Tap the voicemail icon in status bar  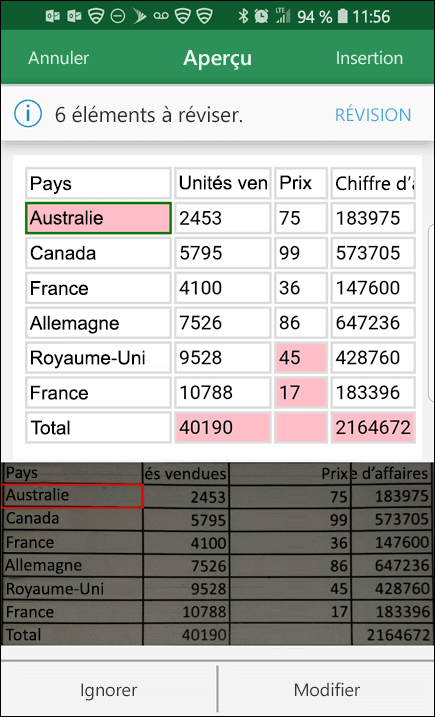coord(161,16)
